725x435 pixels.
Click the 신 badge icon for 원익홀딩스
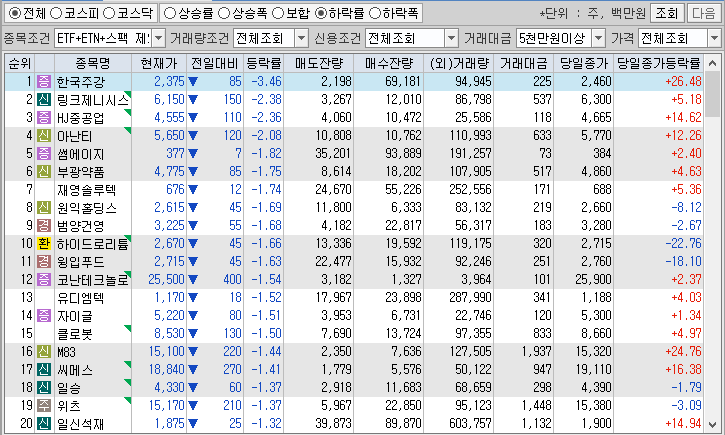pyautogui.click(x=43, y=208)
